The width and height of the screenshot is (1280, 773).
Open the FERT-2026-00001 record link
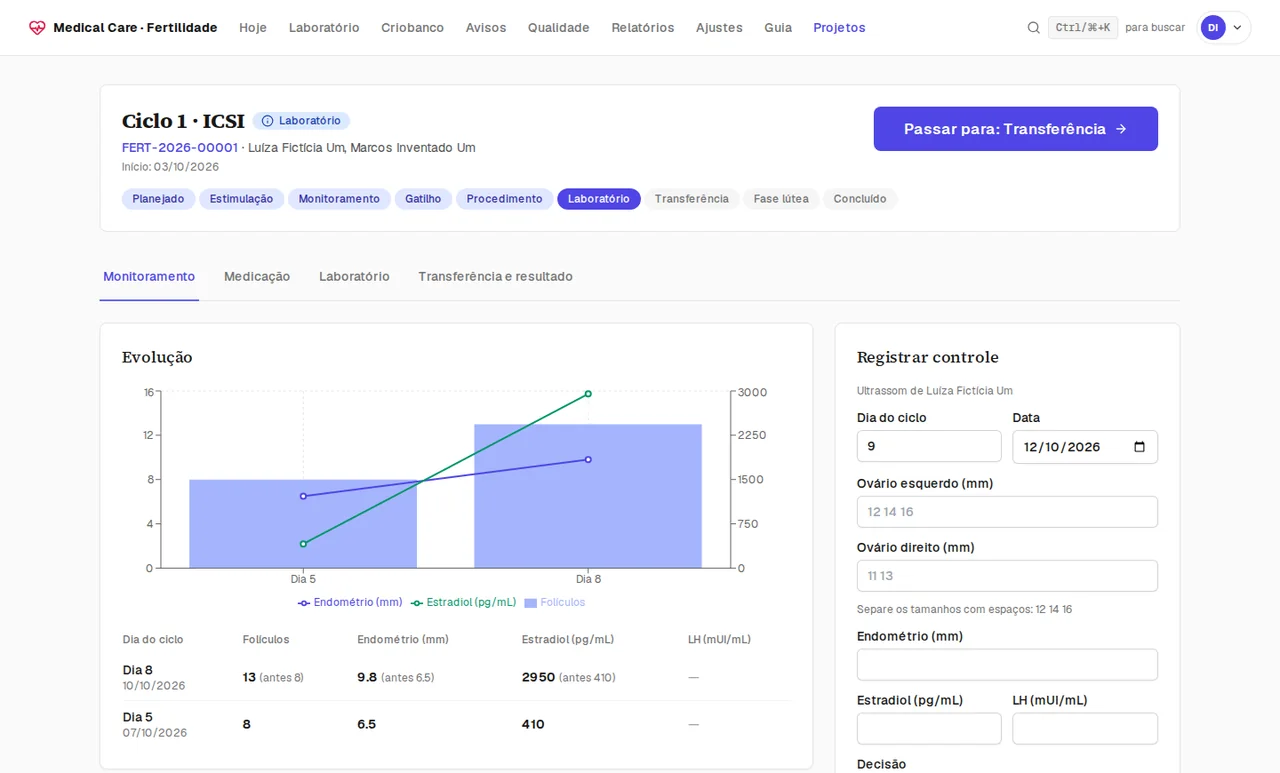pos(180,148)
